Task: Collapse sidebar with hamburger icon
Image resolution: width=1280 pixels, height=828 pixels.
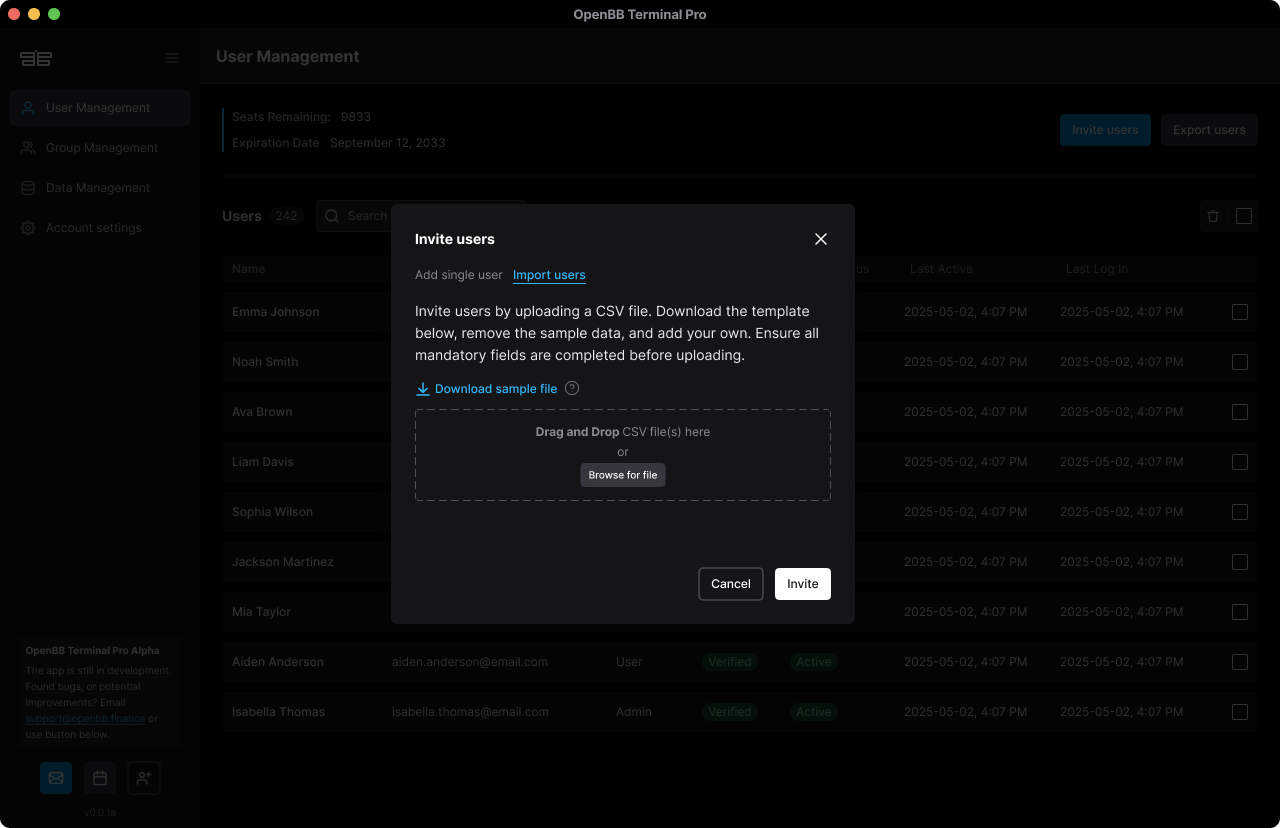Action: tap(172, 58)
